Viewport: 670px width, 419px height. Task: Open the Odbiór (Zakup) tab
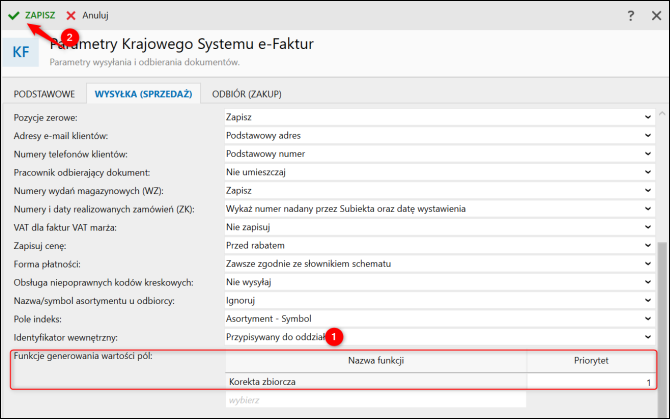click(x=246, y=94)
